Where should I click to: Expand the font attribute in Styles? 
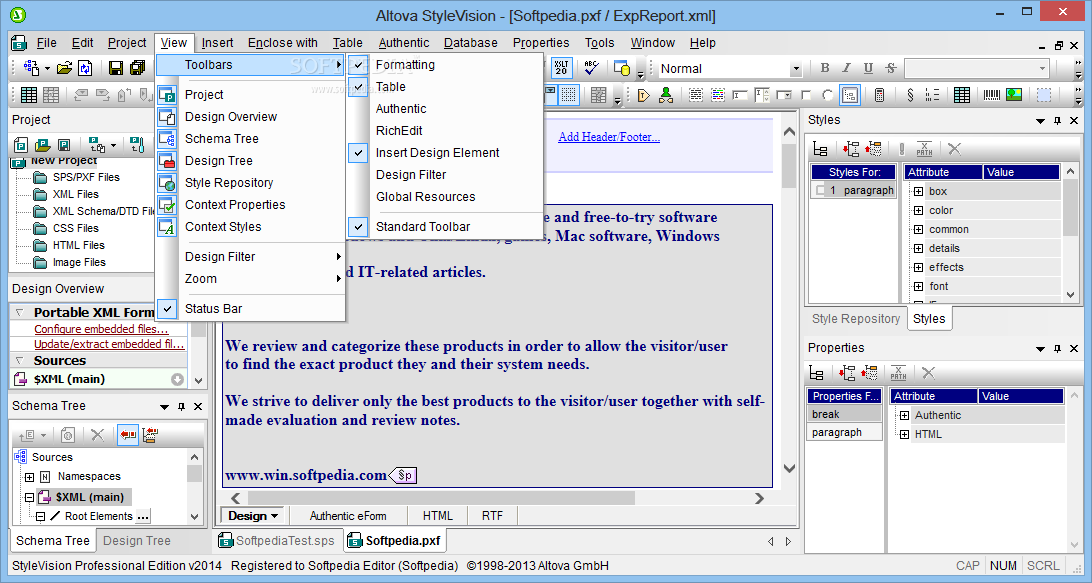[918, 286]
